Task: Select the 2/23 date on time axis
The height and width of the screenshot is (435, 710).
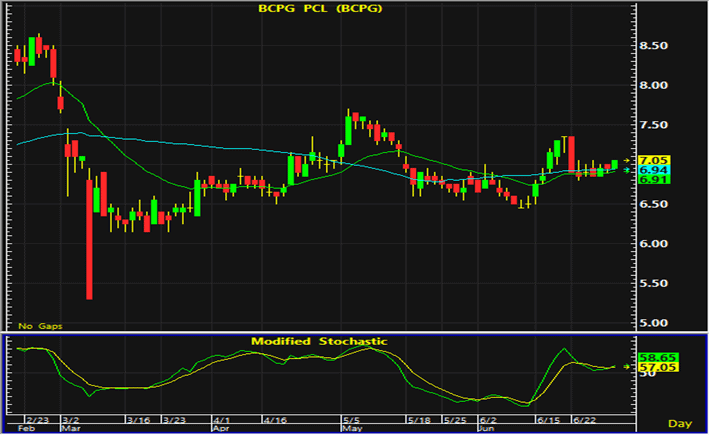Action: pos(38,420)
